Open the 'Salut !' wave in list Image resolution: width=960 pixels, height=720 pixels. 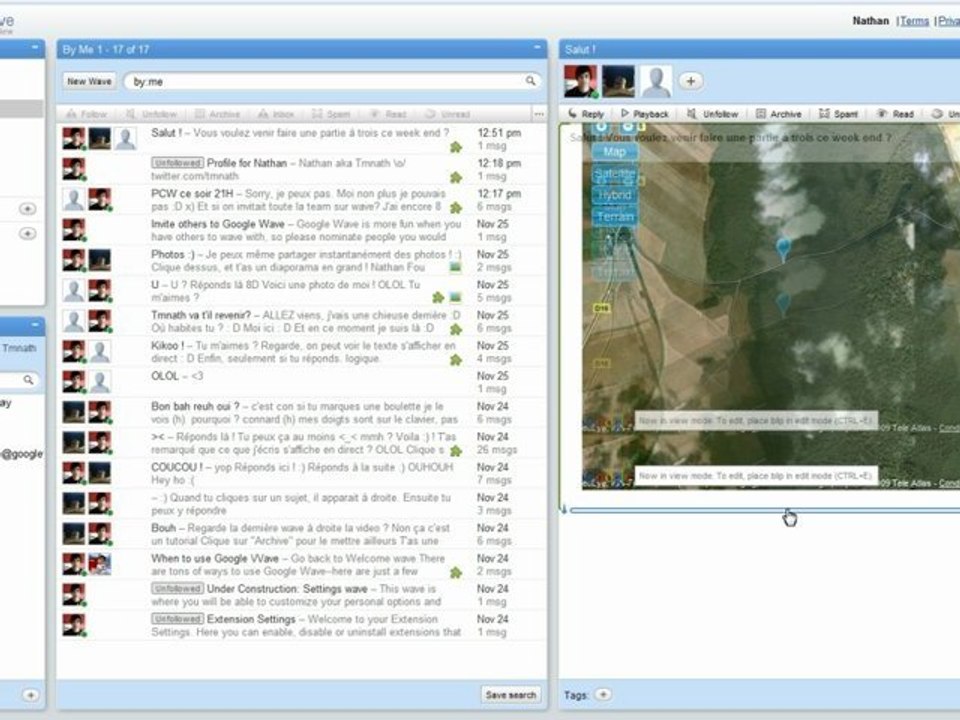301,139
